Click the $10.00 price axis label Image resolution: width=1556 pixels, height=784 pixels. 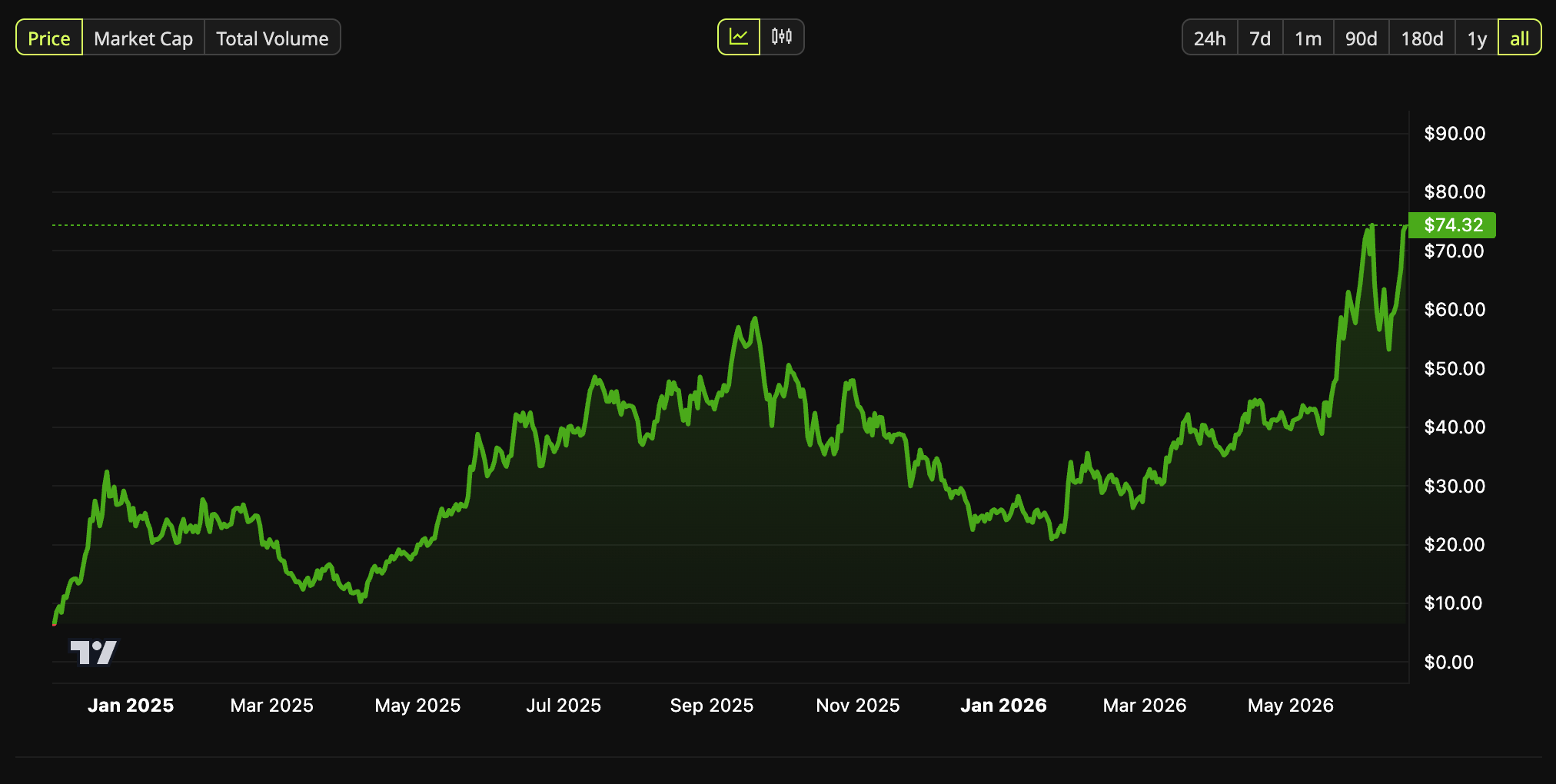[1453, 603]
